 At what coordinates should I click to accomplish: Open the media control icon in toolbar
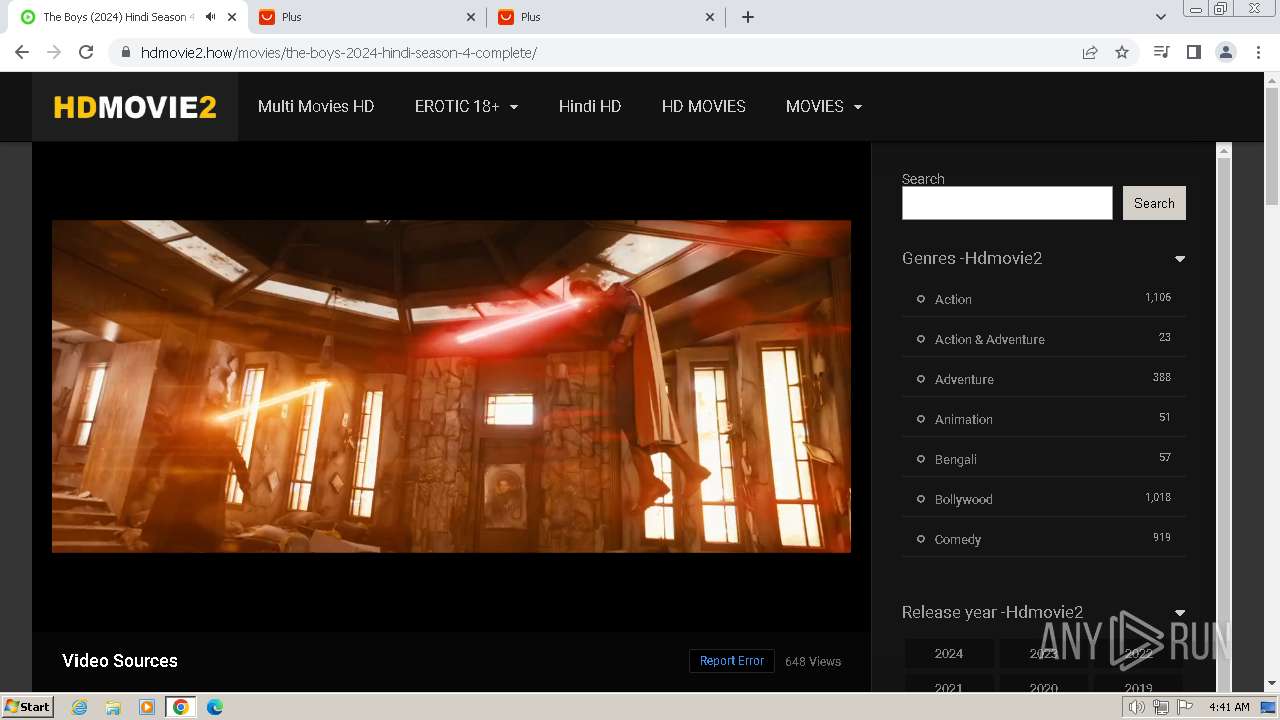1162,52
